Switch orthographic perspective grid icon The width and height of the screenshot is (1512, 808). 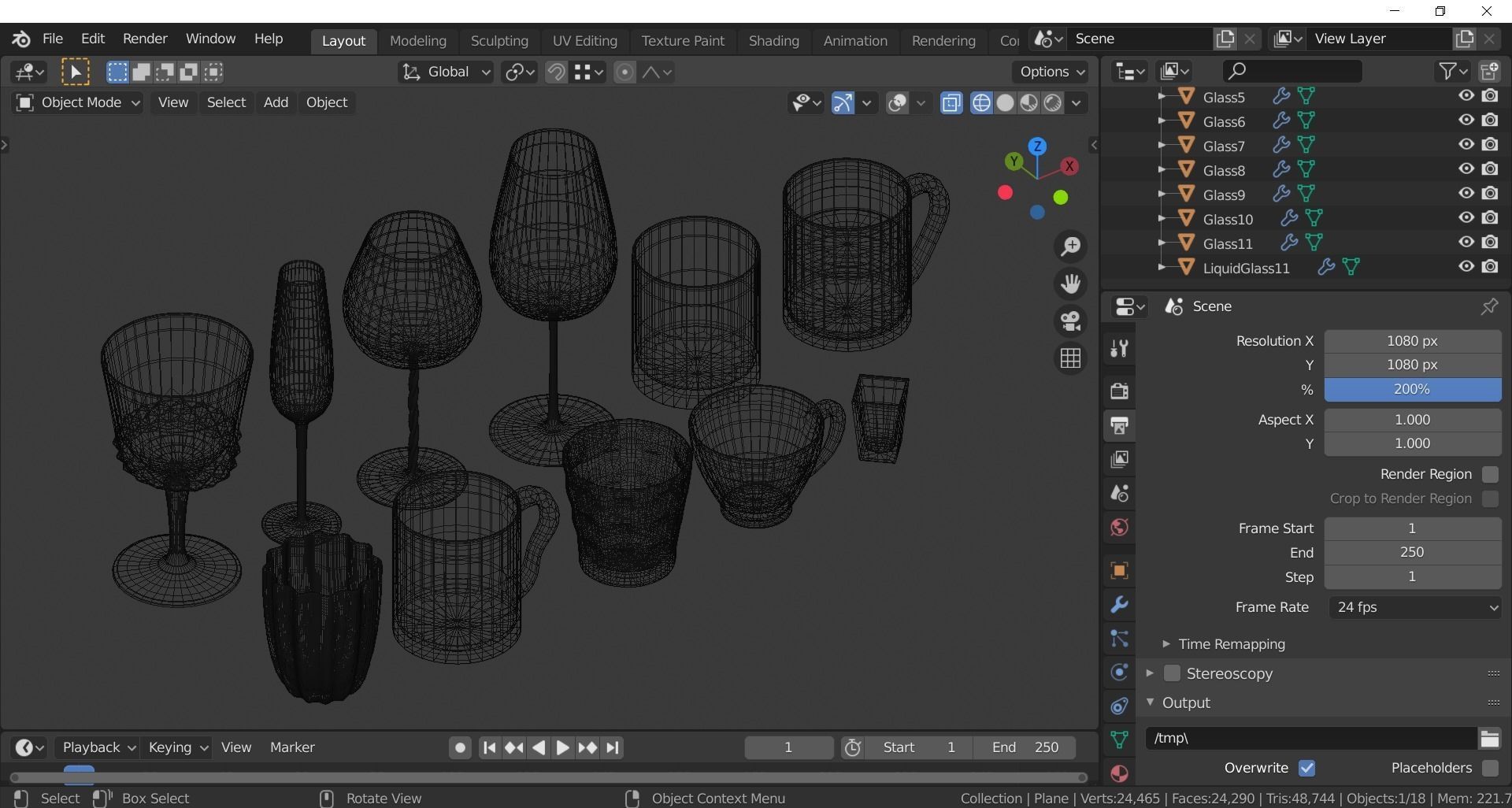(x=1070, y=358)
